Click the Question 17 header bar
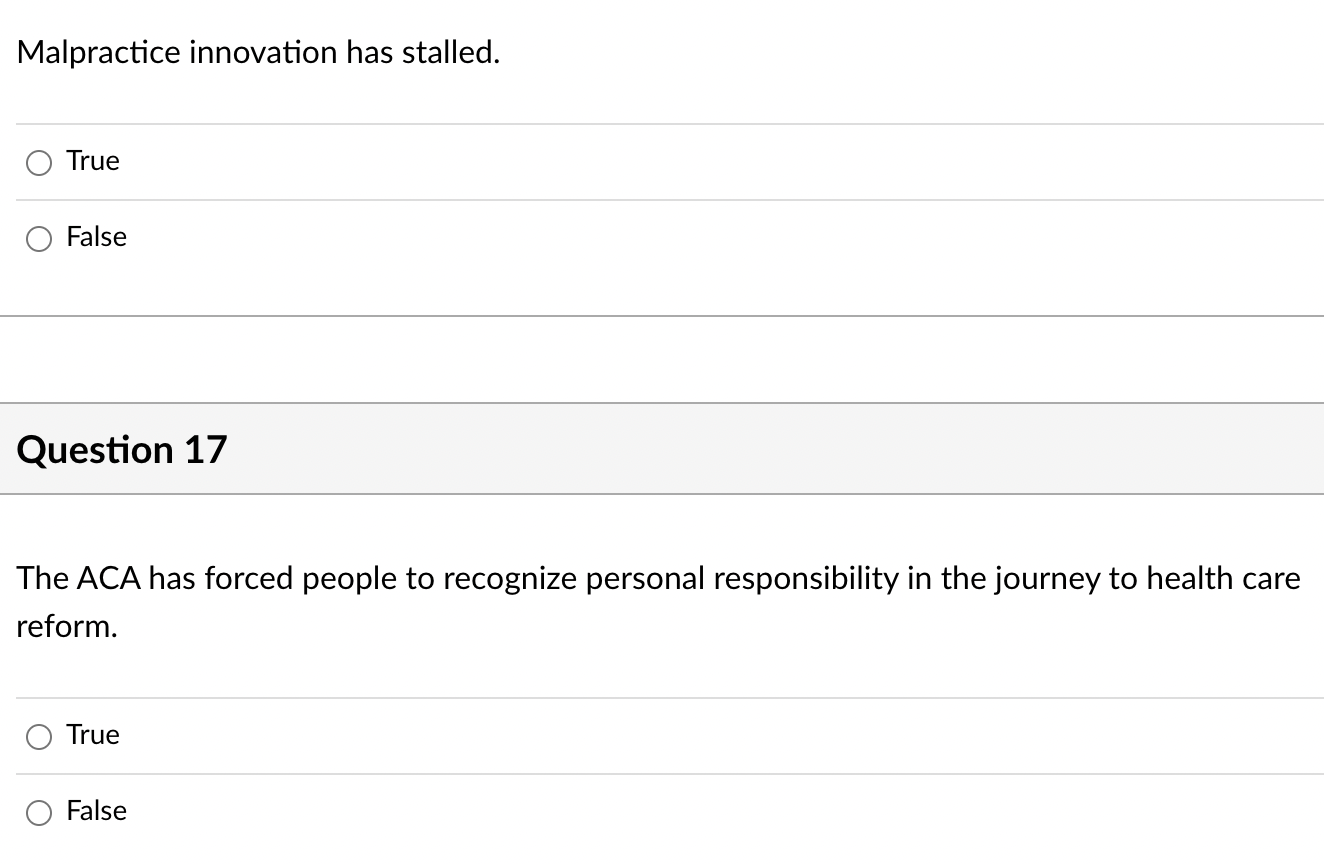The height and width of the screenshot is (864, 1324). pyautogui.click(x=122, y=449)
